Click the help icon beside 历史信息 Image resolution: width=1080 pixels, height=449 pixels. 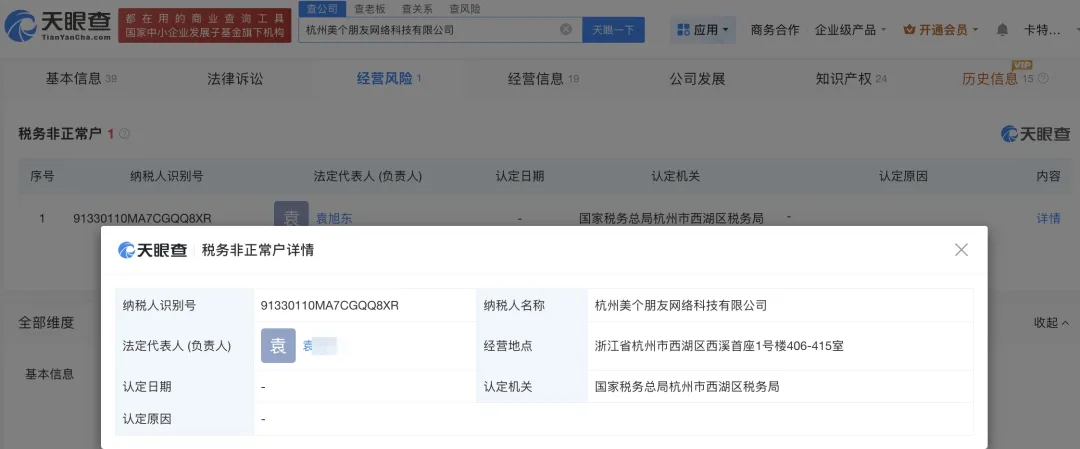pyautogui.click(x=1043, y=79)
